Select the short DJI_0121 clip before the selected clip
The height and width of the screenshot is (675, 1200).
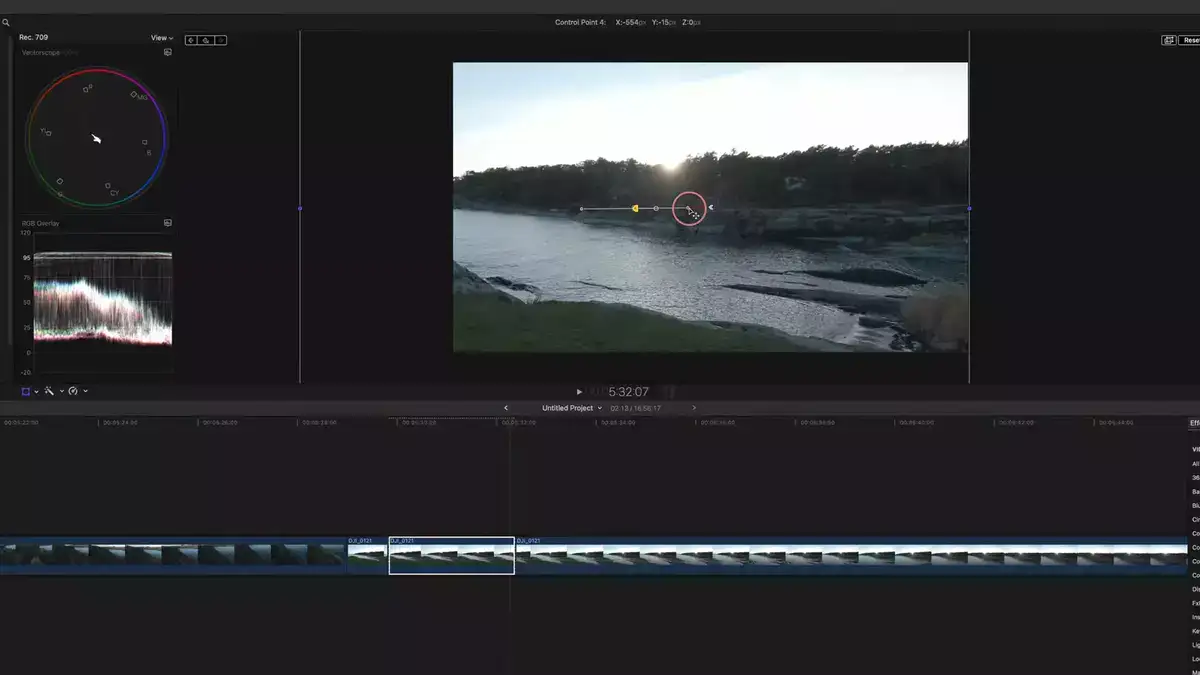367,555
